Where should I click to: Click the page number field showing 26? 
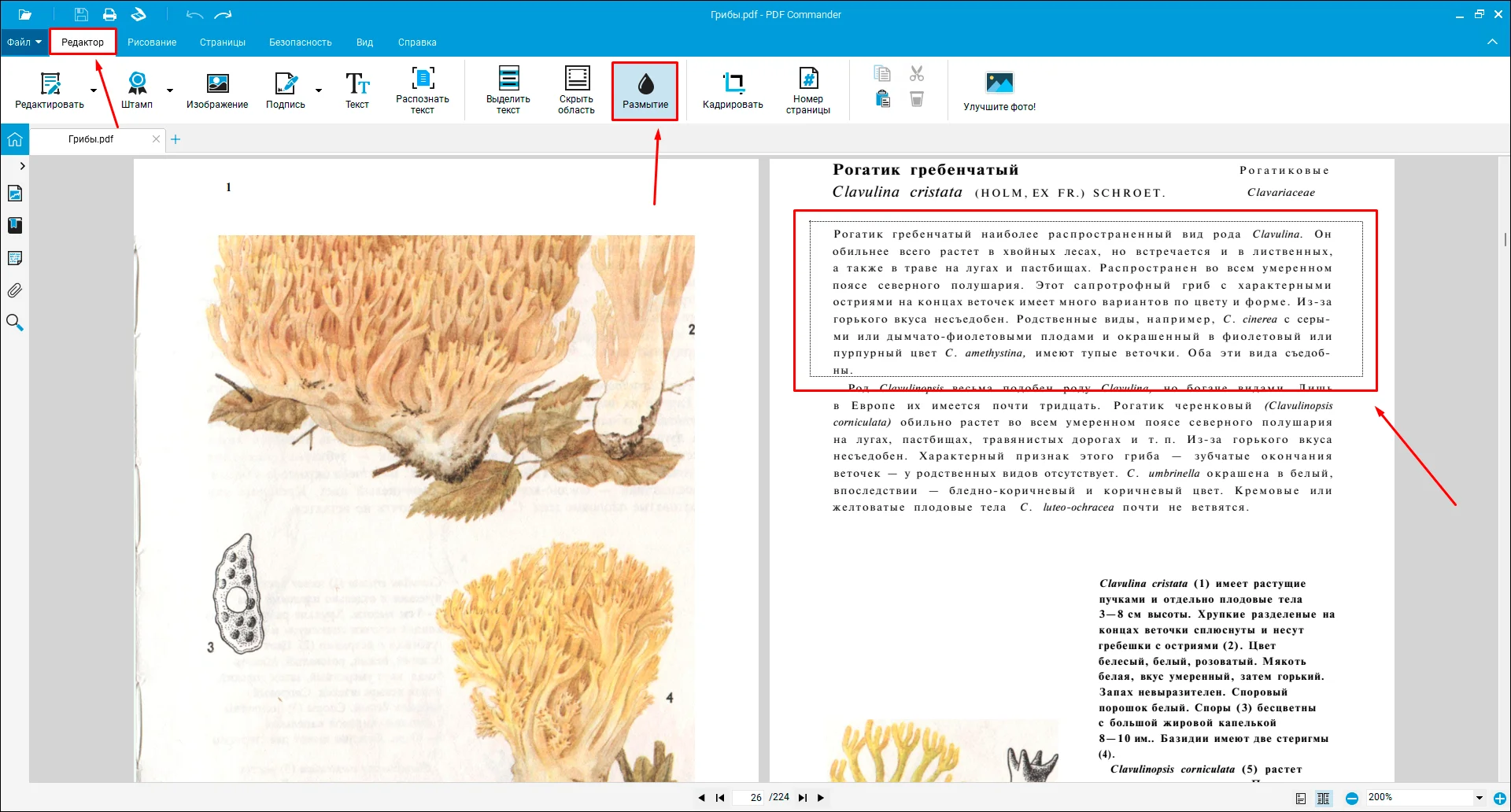[749, 798]
